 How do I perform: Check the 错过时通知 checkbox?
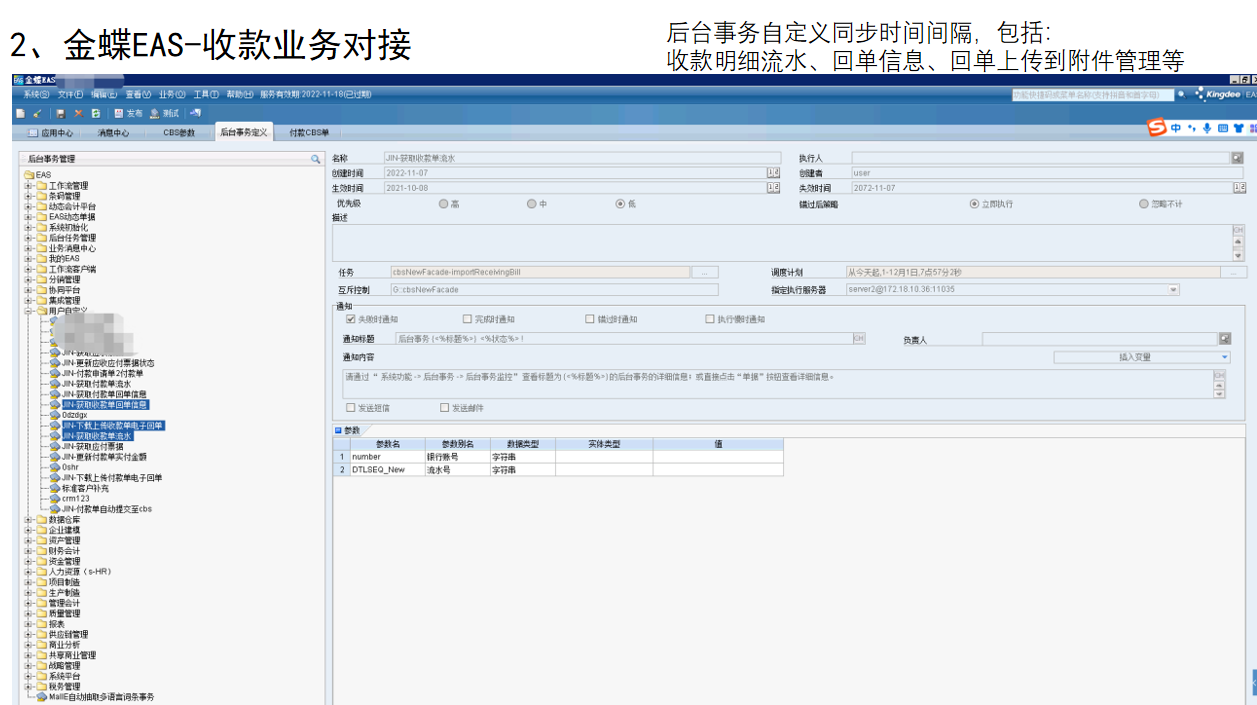click(590, 319)
